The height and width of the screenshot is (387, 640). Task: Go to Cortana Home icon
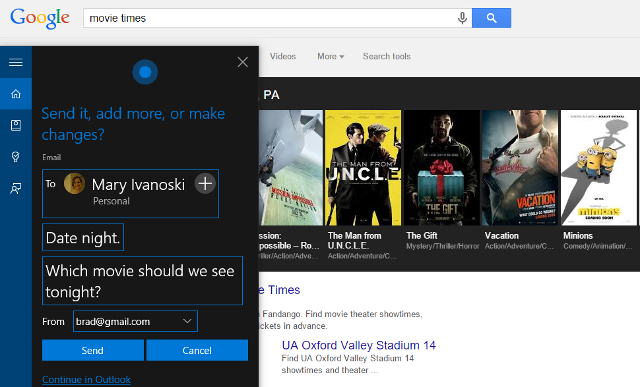(x=16, y=94)
